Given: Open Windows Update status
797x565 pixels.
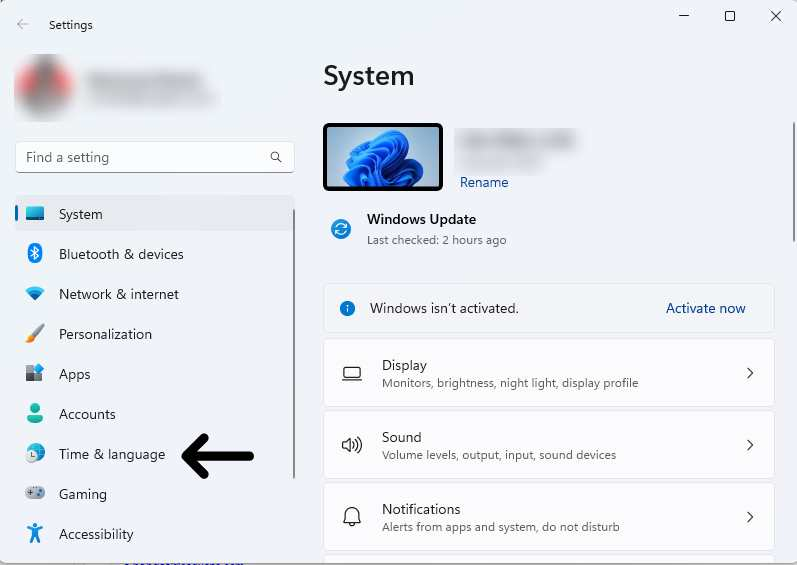Looking at the screenshot, I should [x=421, y=229].
